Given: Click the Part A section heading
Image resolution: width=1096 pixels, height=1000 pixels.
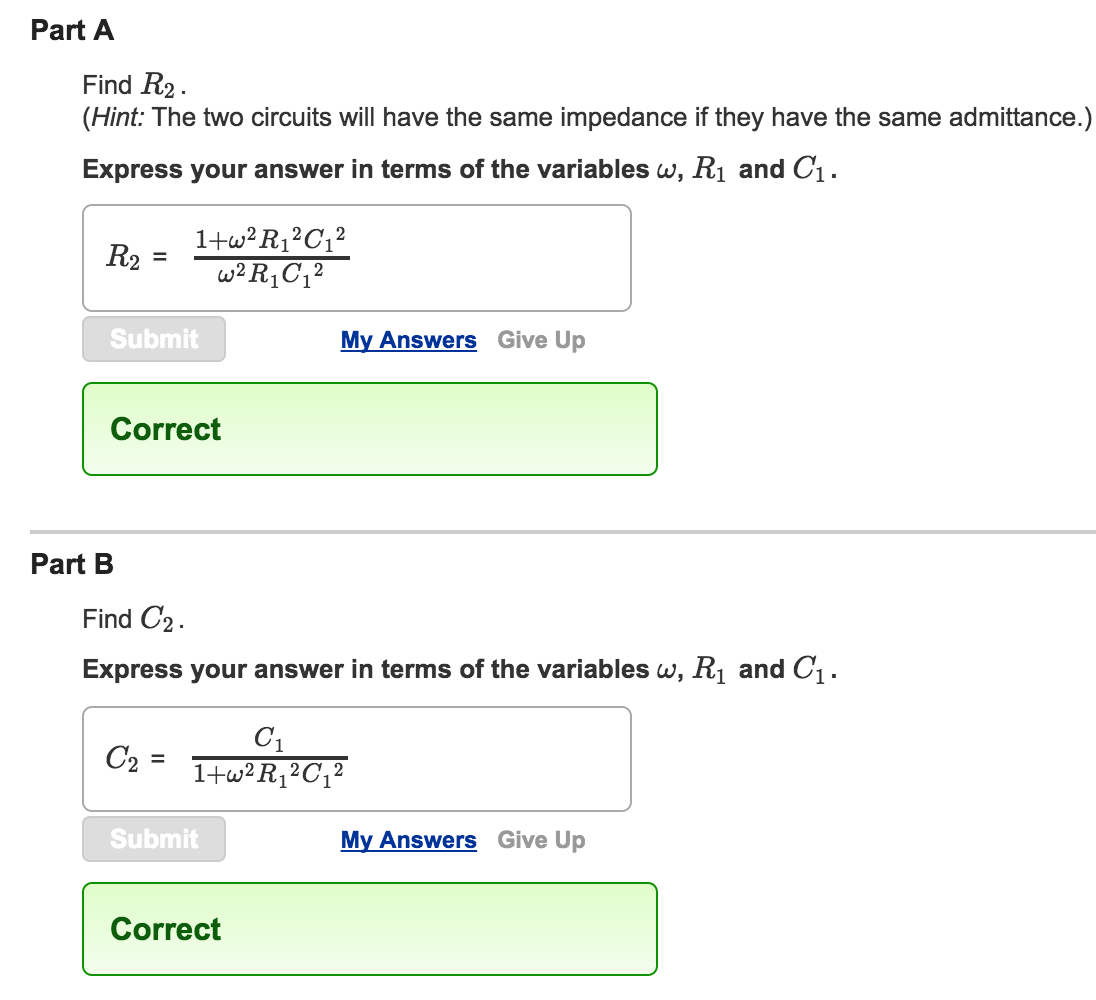Looking at the screenshot, I should coord(72,30).
